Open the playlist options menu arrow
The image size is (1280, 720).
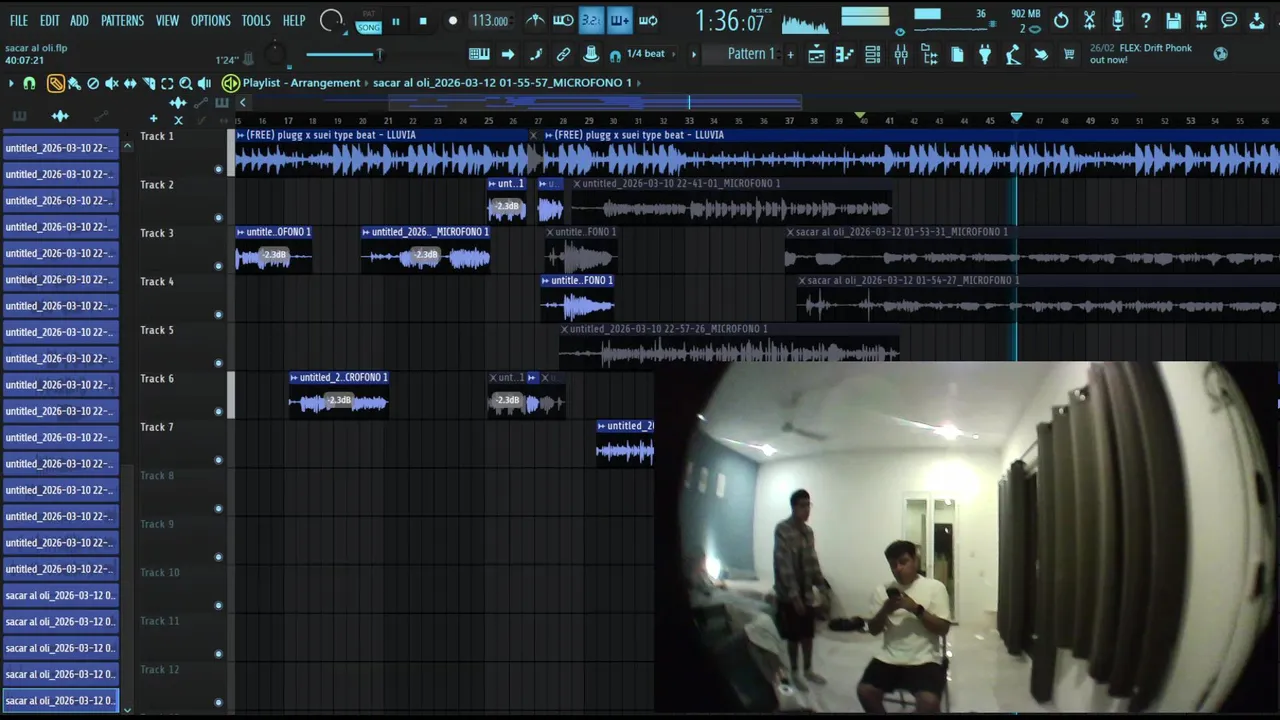[11, 84]
